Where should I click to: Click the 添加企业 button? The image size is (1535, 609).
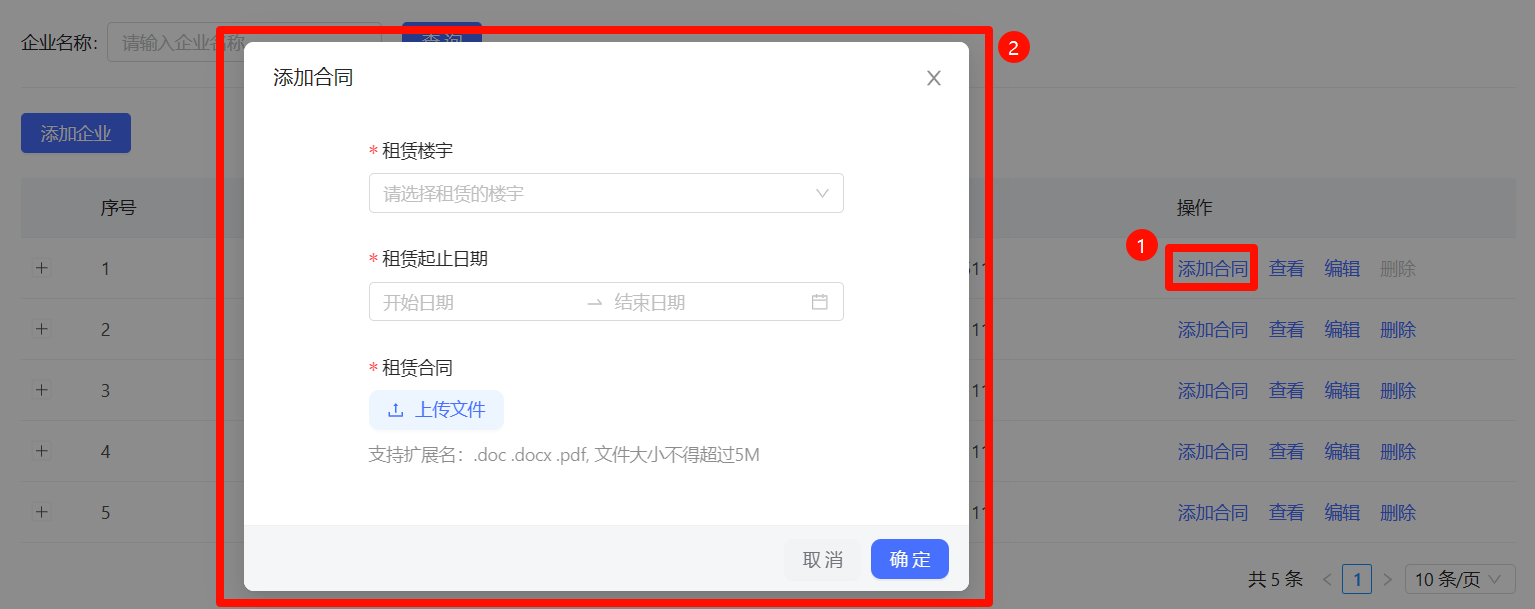[76, 134]
